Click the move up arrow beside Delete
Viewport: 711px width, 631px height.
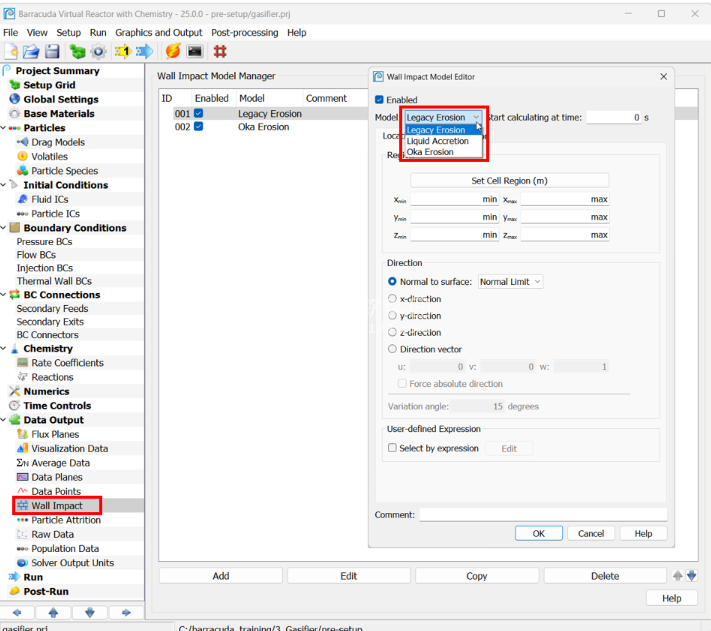(x=677, y=576)
